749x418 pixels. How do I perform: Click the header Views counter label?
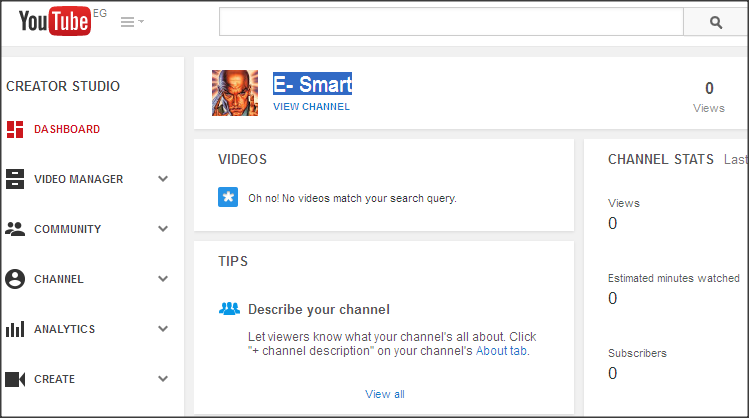(x=709, y=108)
